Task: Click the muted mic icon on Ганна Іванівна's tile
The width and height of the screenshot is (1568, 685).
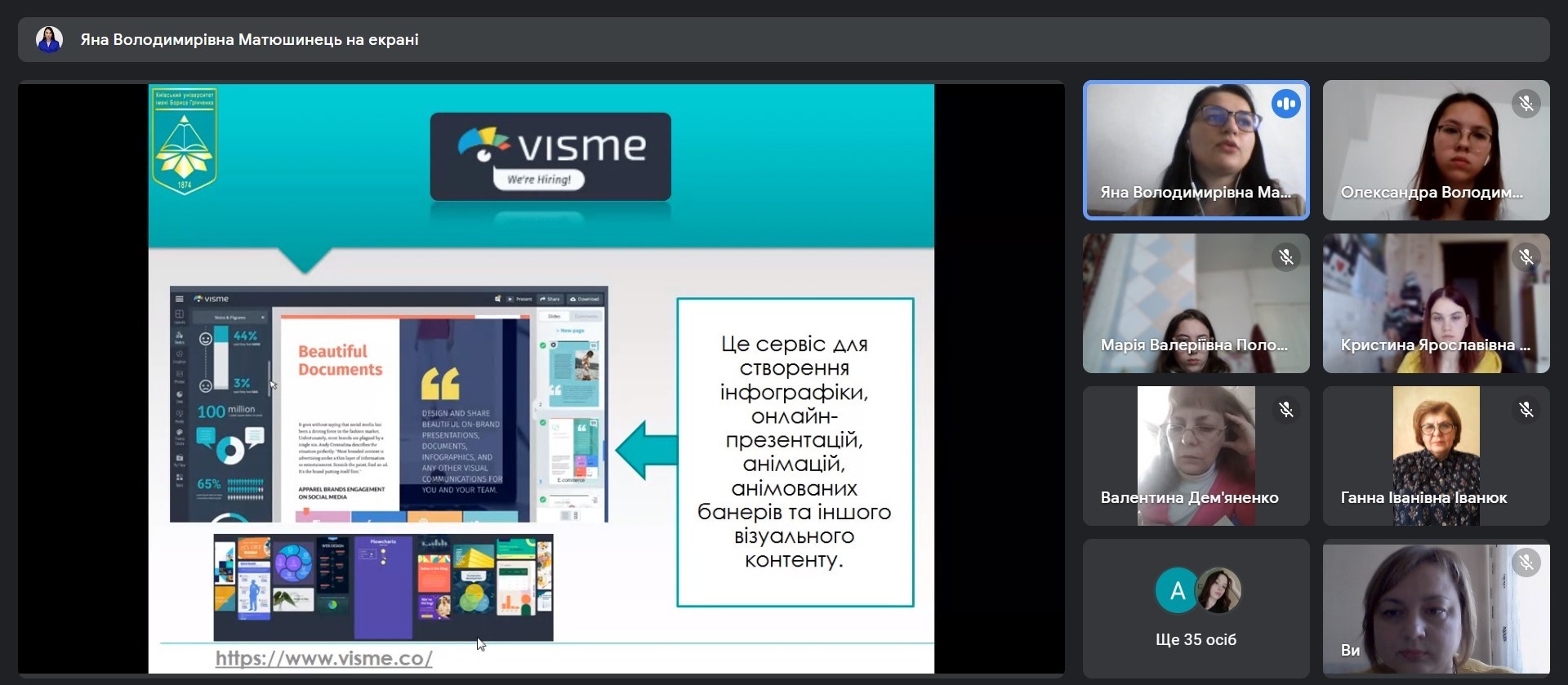Action: [x=1526, y=410]
